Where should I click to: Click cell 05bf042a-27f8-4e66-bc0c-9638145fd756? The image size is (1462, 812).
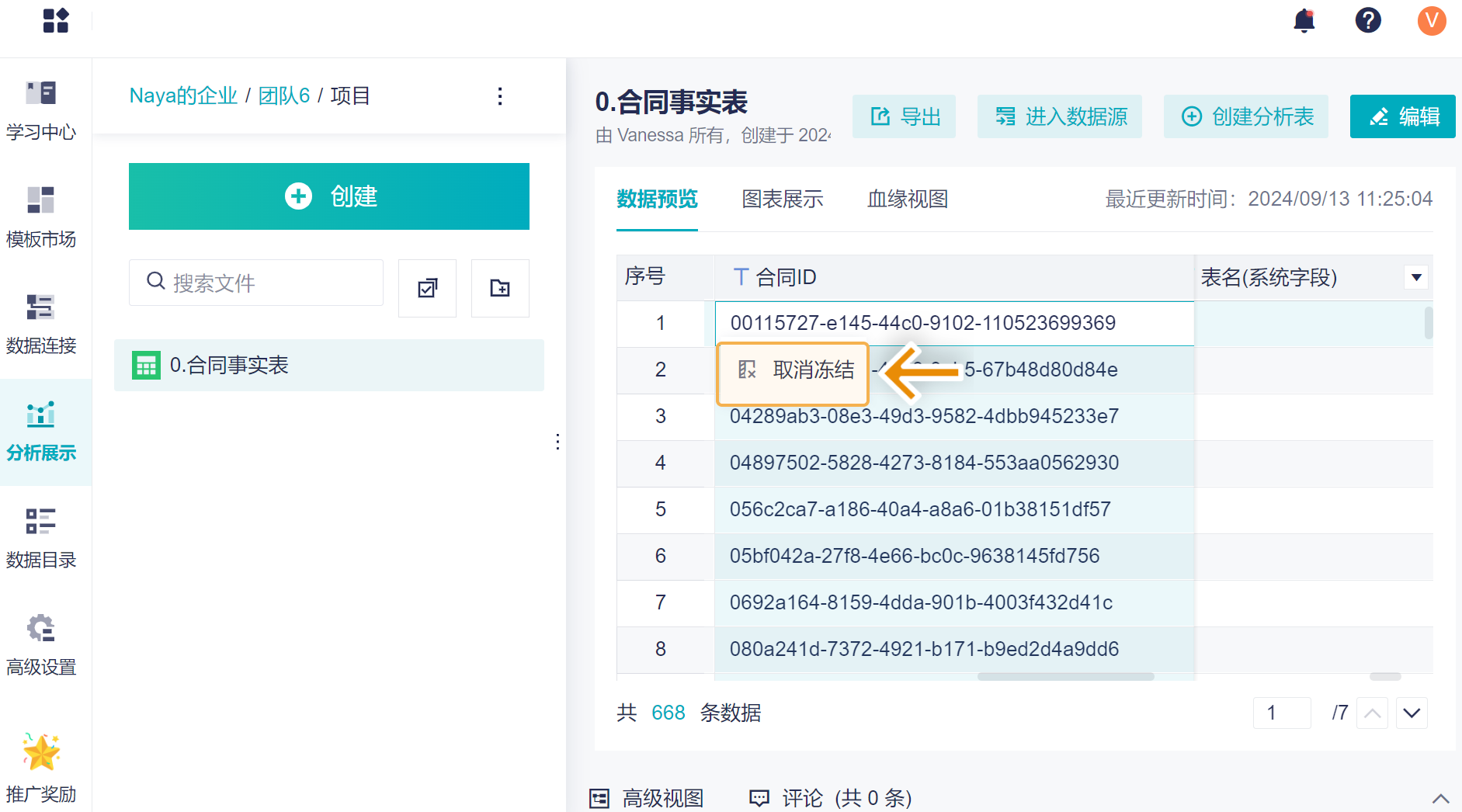[954, 556]
